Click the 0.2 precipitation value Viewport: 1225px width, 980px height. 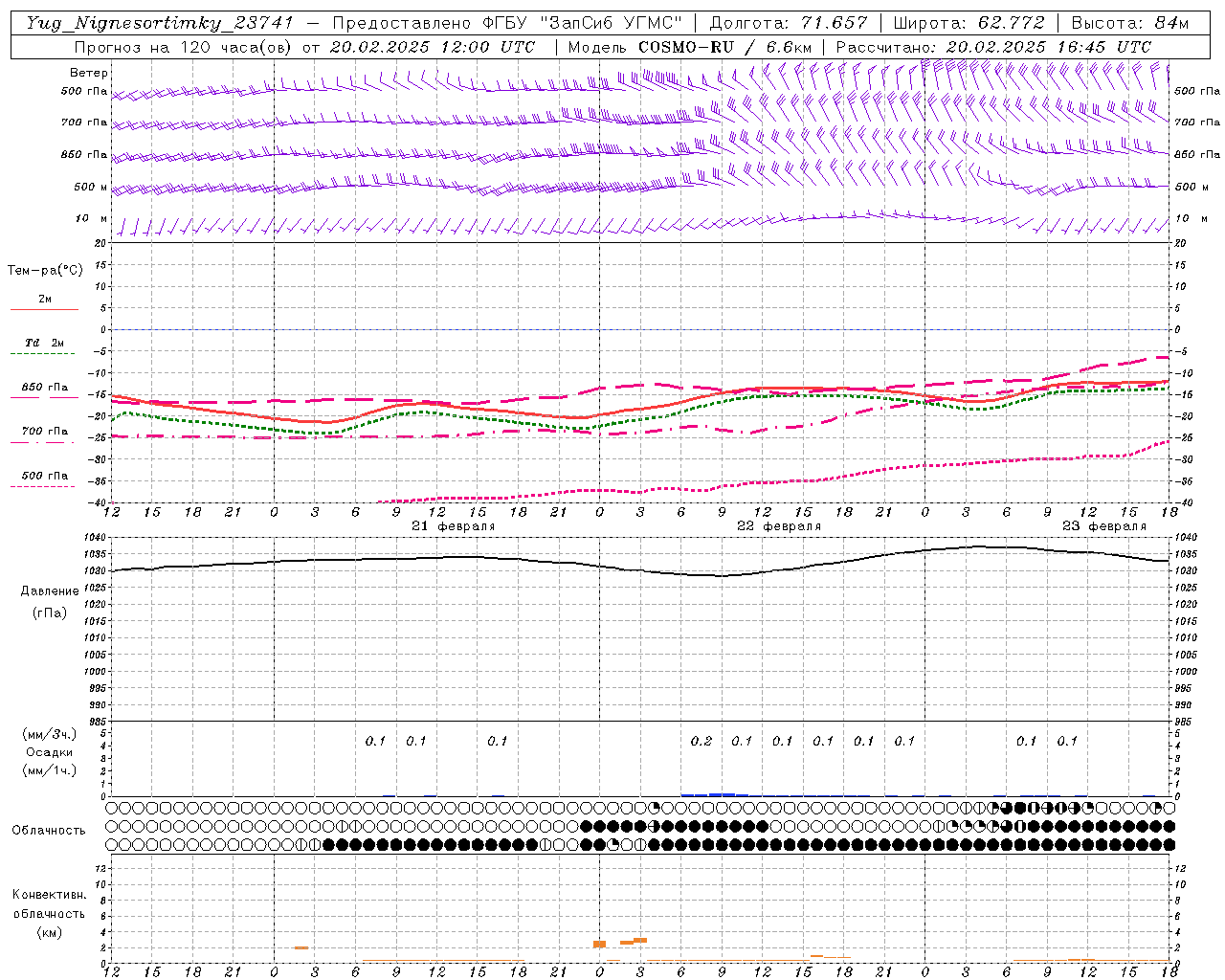pyautogui.click(x=702, y=741)
